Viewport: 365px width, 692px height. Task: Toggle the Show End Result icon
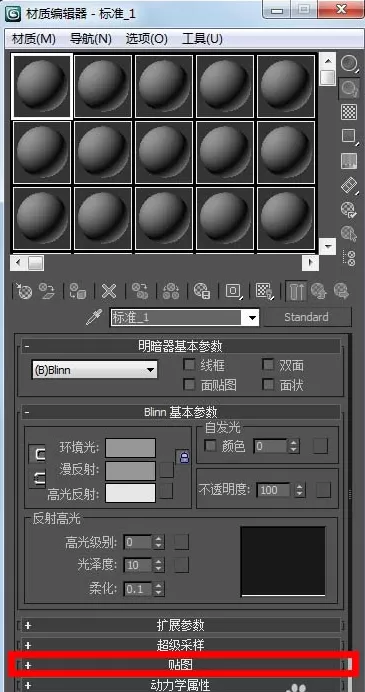click(297, 292)
